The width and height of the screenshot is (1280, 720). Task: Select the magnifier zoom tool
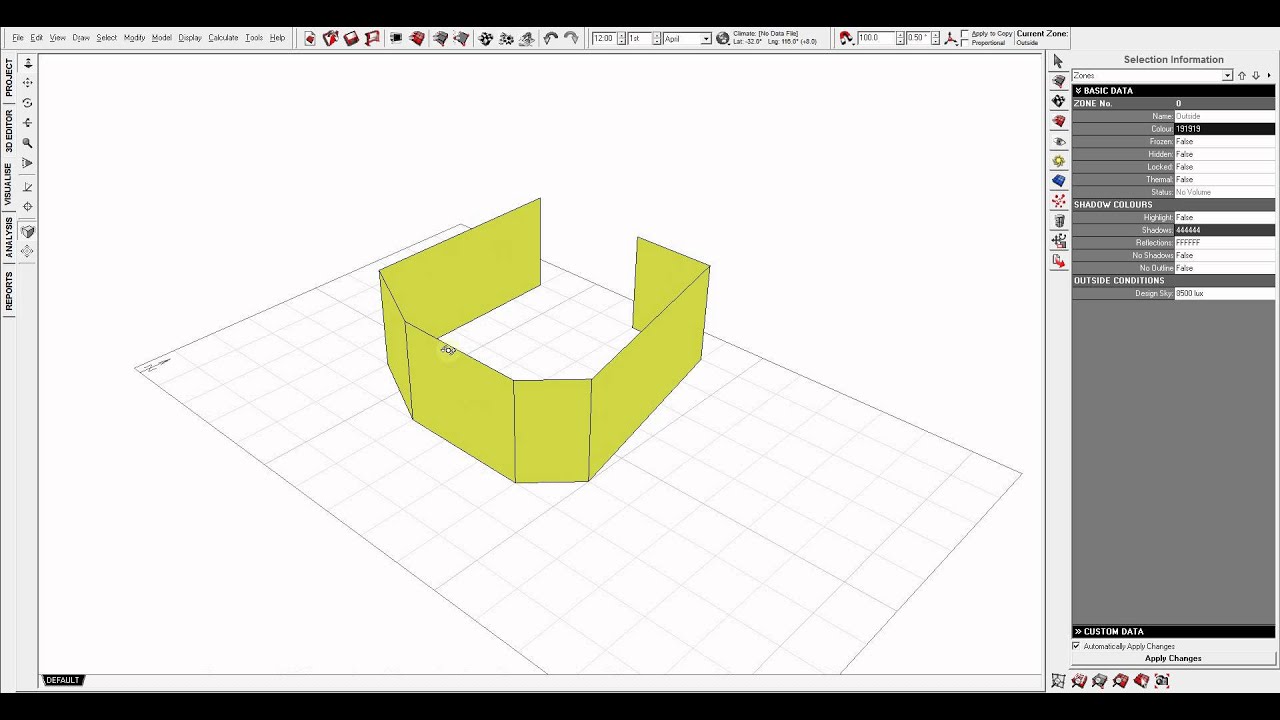pos(27,143)
